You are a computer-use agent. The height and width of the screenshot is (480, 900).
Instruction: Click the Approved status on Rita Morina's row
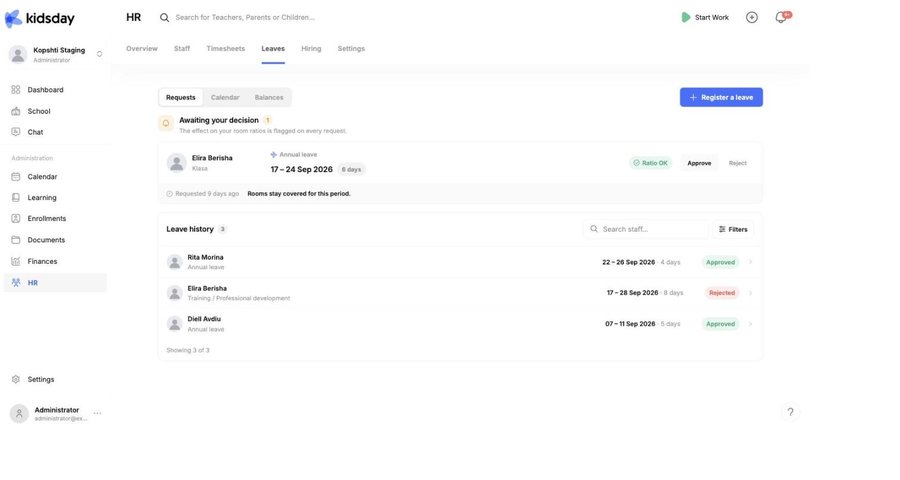coord(720,262)
